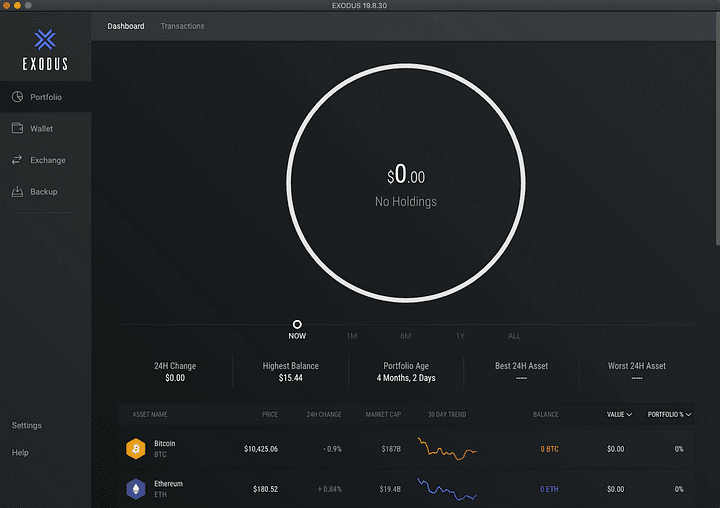
Task: Click Ethereum market cap $19.4B
Action: pos(390,489)
